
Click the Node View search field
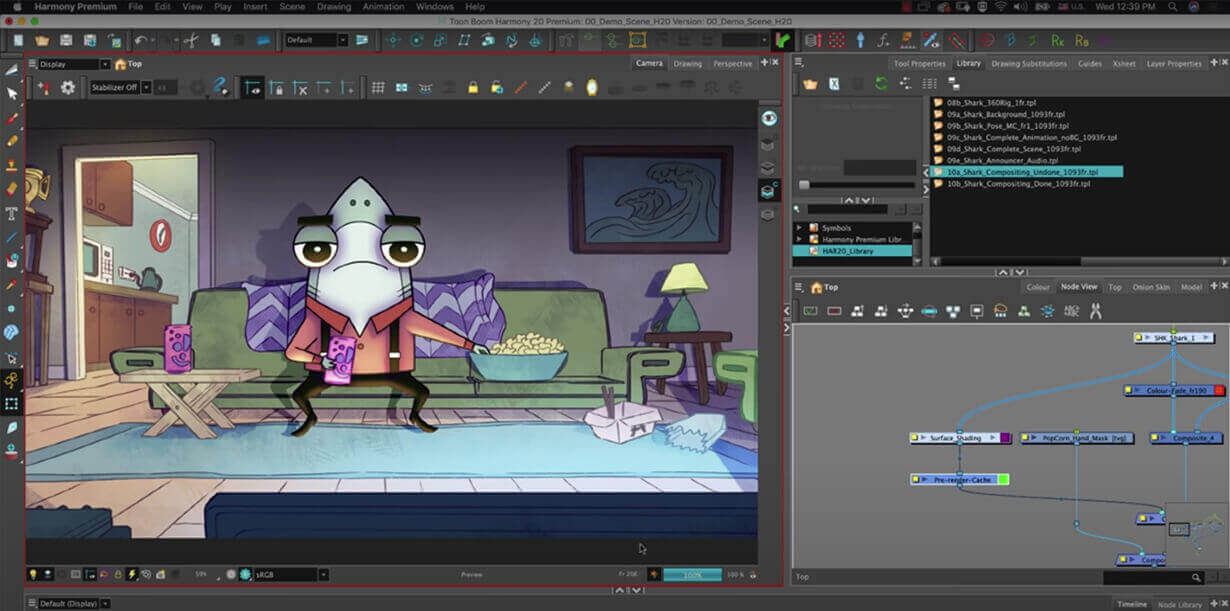[1153, 577]
